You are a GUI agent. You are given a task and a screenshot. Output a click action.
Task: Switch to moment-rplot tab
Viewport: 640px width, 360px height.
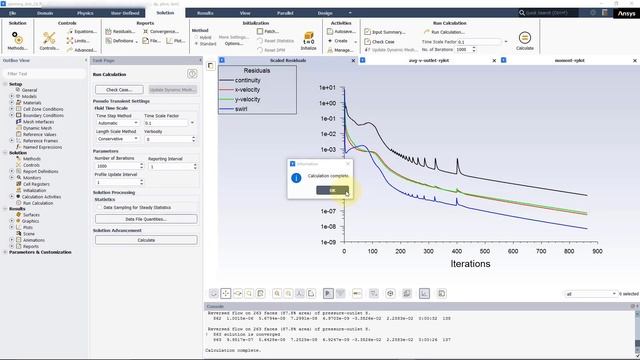[x=569, y=60]
